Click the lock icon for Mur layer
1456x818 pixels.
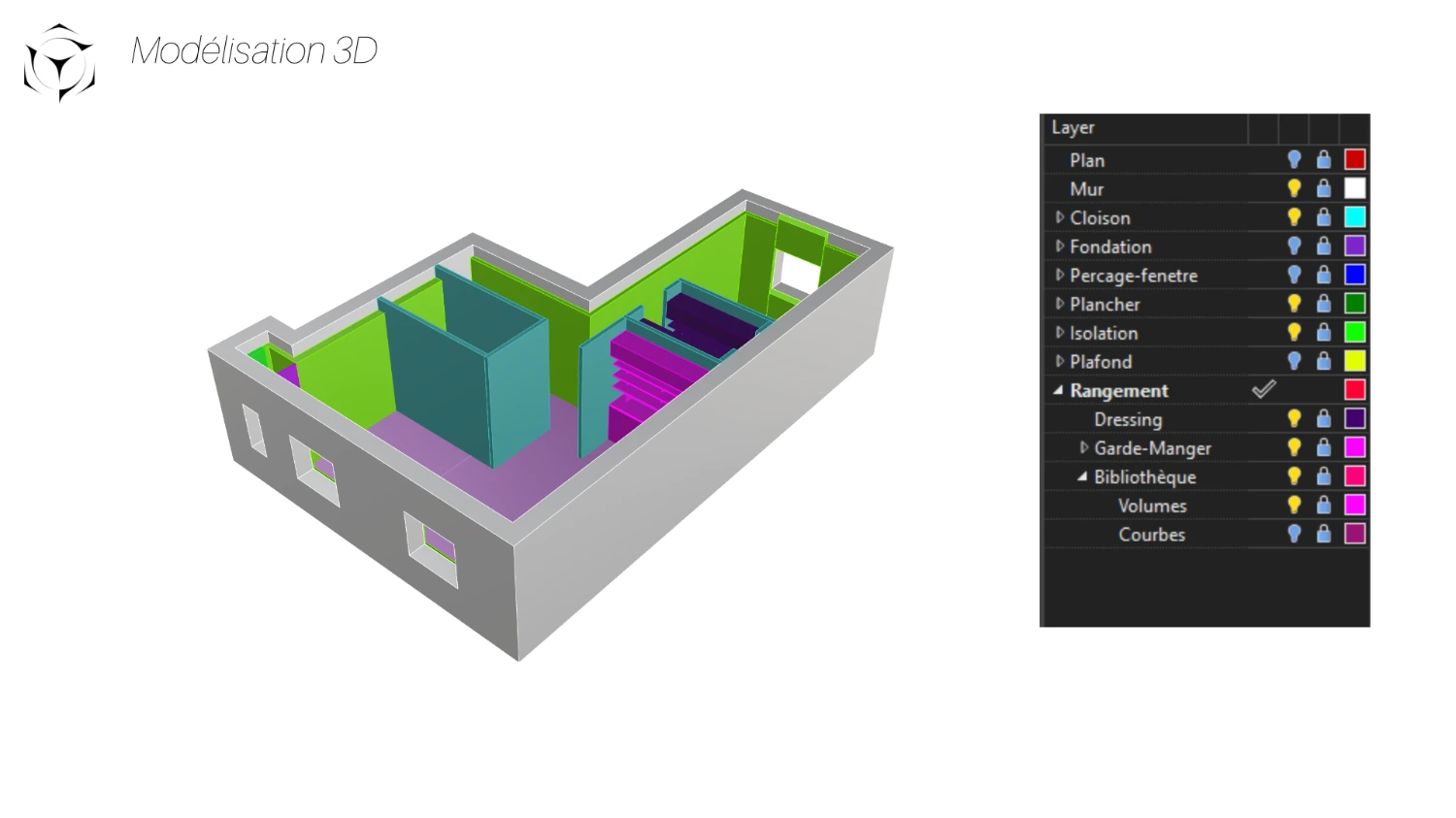[1323, 188]
